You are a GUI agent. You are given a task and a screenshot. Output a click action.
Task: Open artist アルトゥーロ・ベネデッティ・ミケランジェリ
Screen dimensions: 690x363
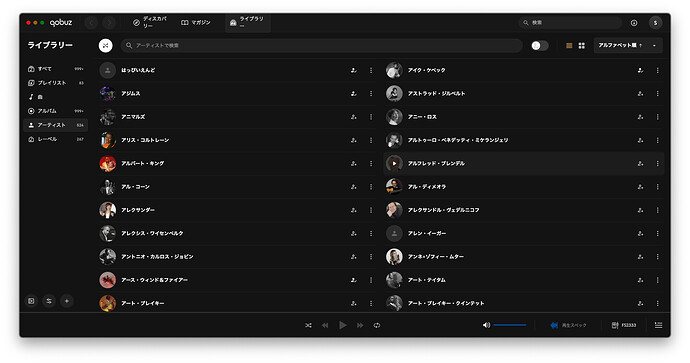(458, 140)
